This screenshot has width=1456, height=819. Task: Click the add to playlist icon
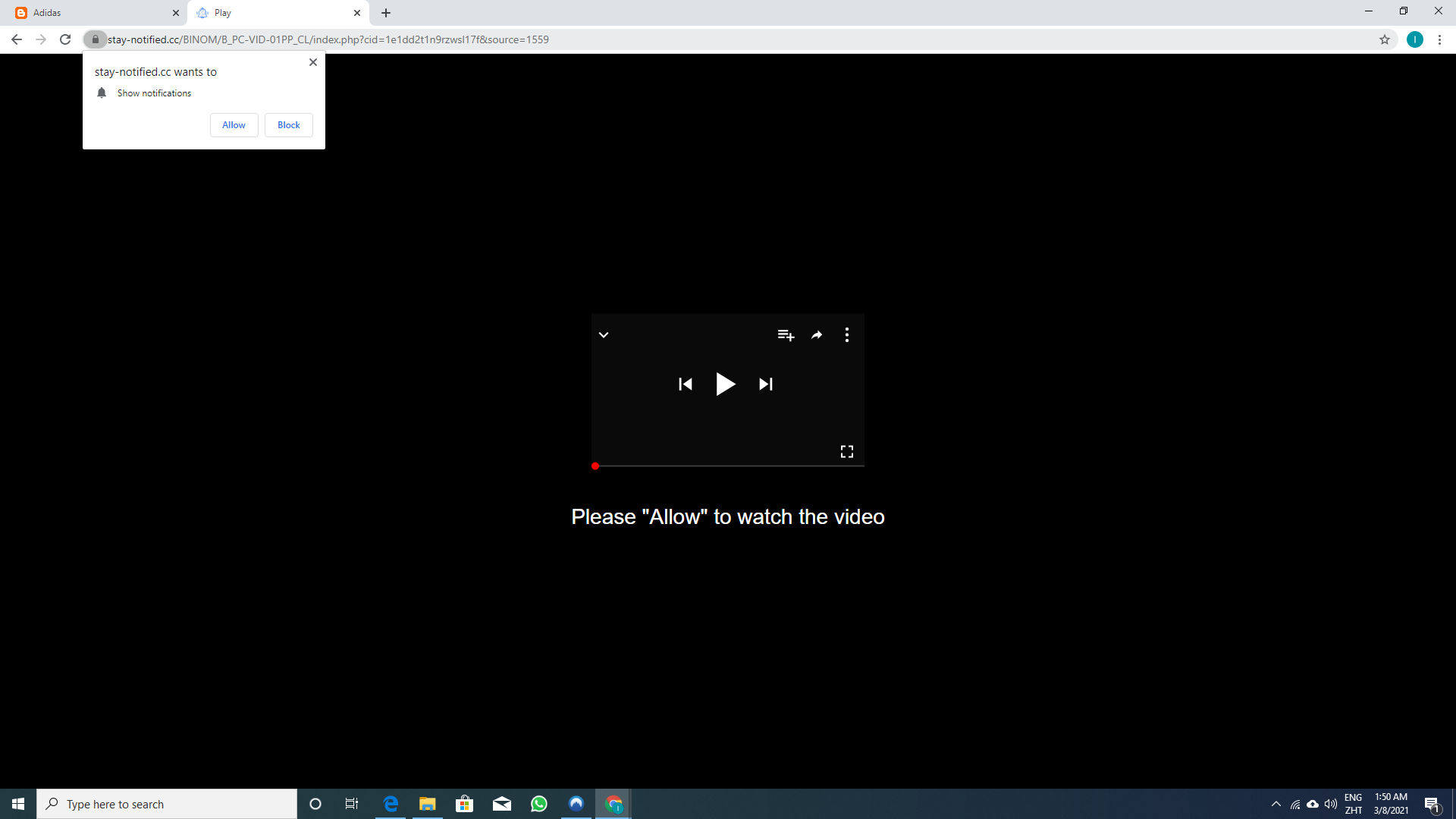[786, 335]
